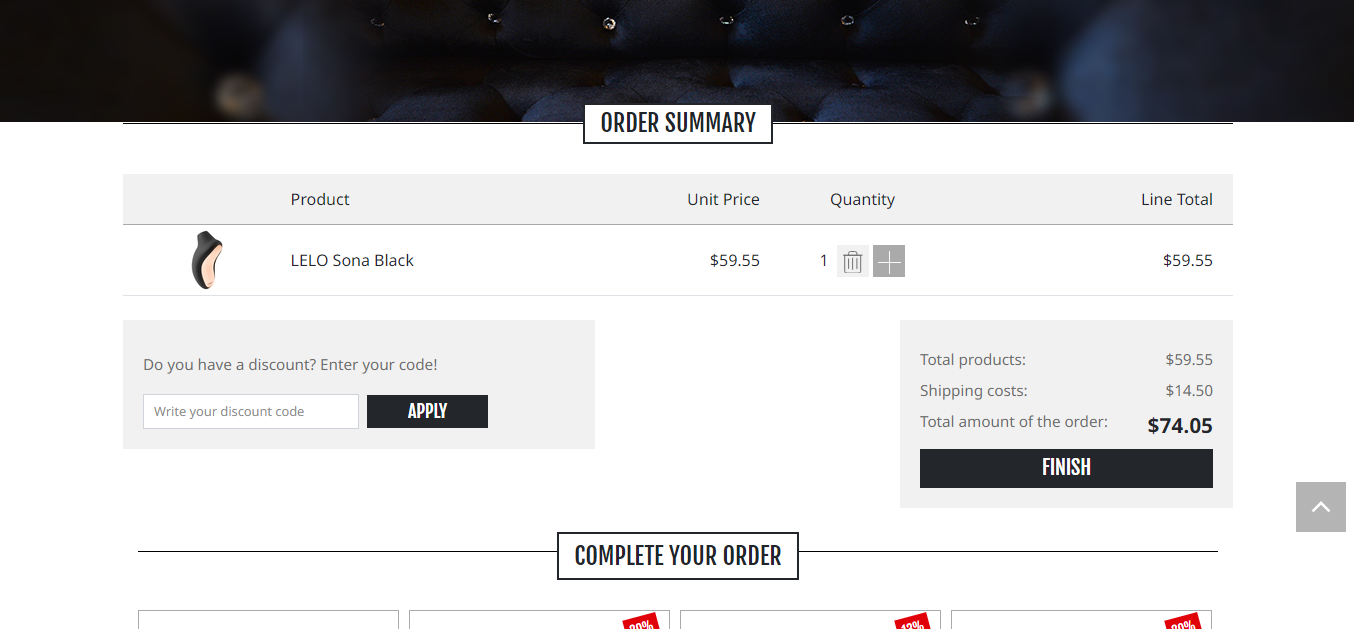
Task: Click the Complete Your Order heading
Action: (x=678, y=556)
